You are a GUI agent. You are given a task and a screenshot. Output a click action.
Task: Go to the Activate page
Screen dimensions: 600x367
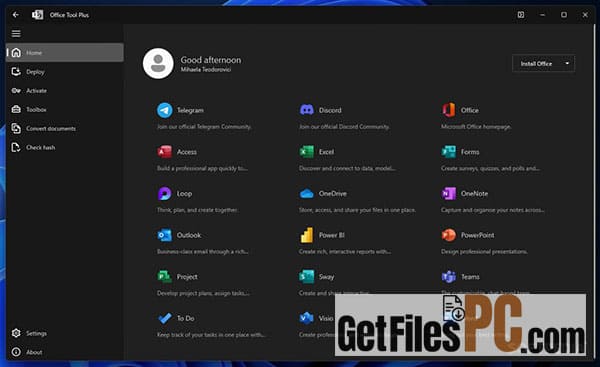pyautogui.click(x=65, y=91)
